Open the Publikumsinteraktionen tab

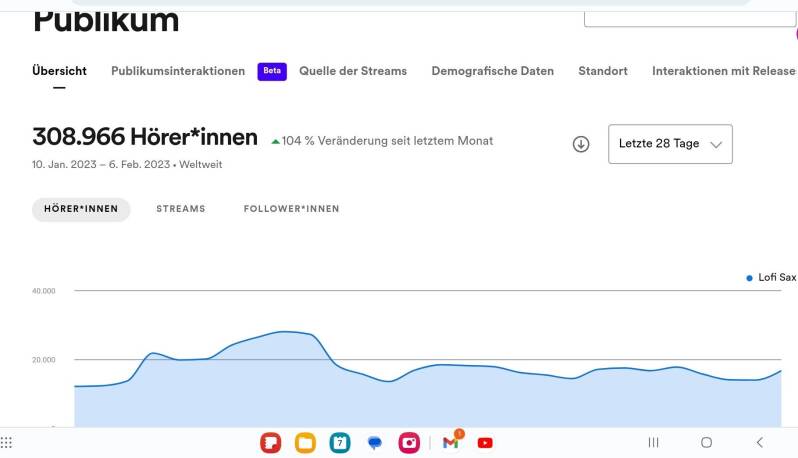tap(178, 71)
